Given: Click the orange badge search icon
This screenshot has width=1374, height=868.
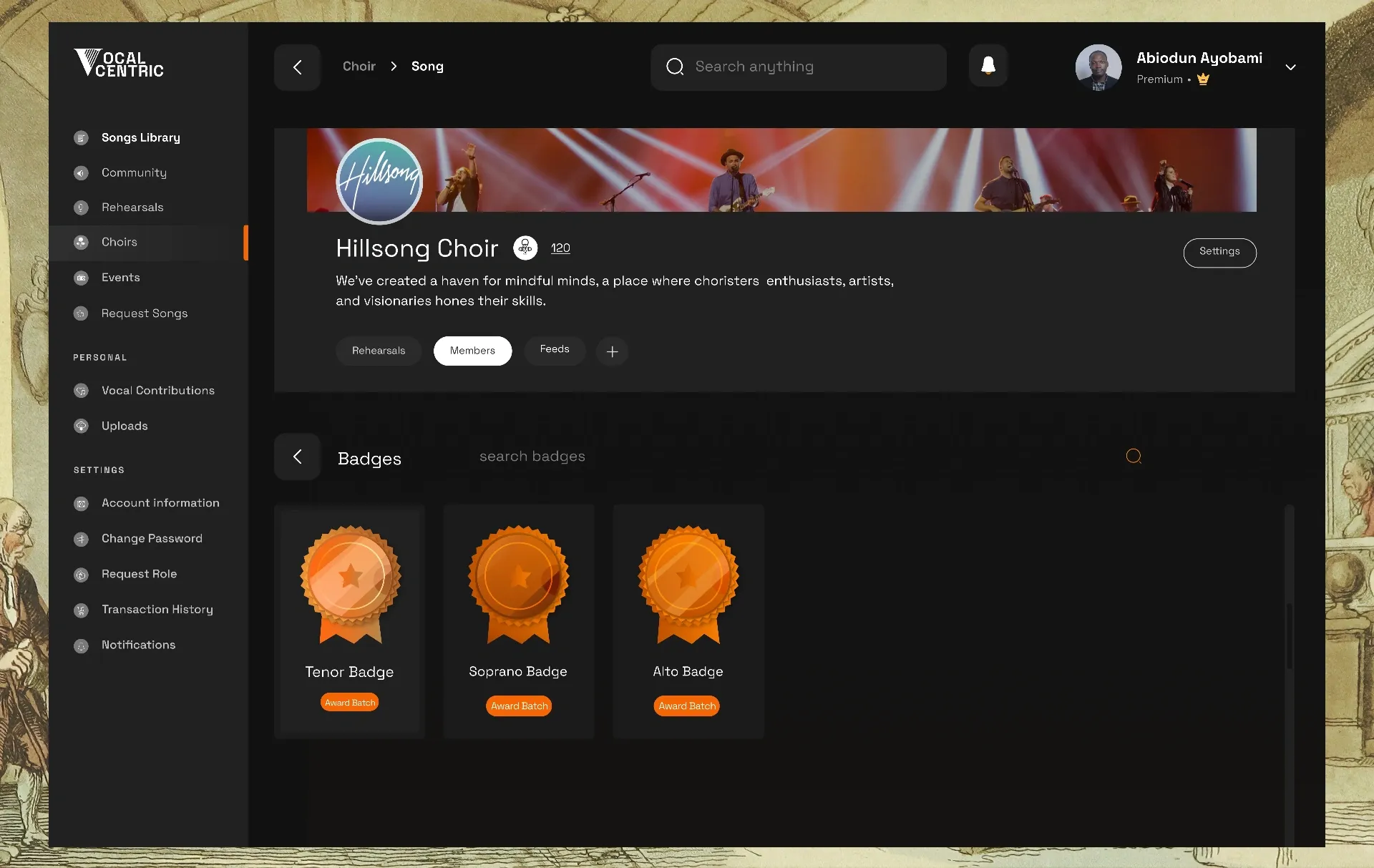Looking at the screenshot, I should tap(1134, 456).
